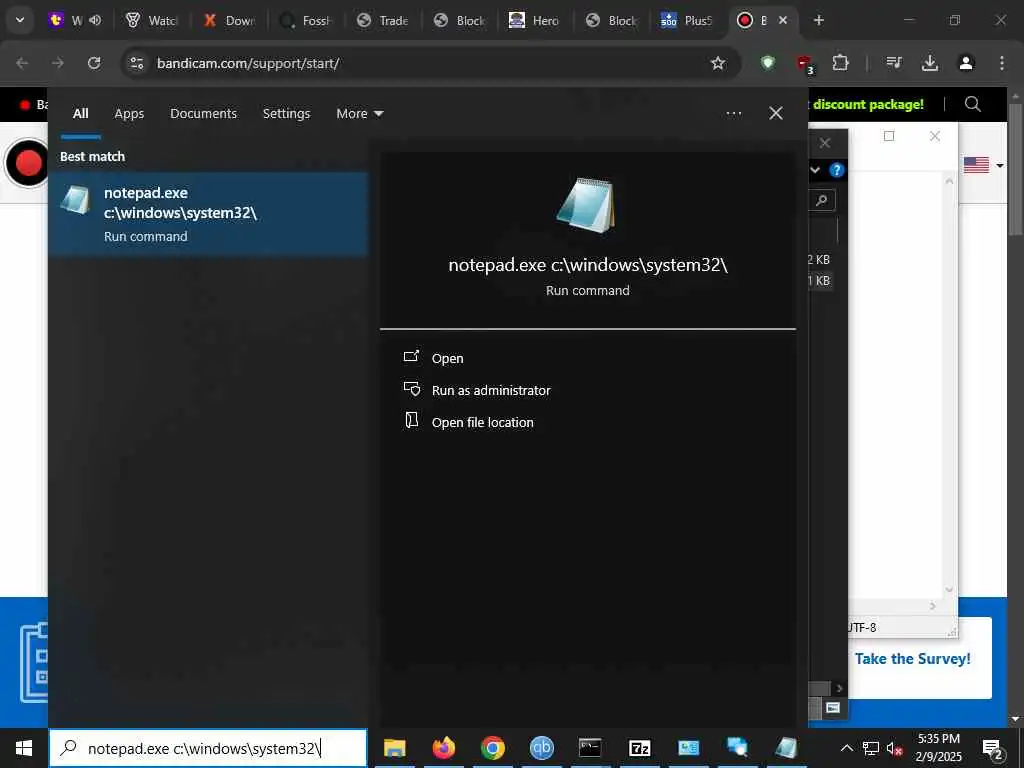This screenshot has height=768, width=1024.
Task: Open the US flag language dropdown
Action: (983, 165)
